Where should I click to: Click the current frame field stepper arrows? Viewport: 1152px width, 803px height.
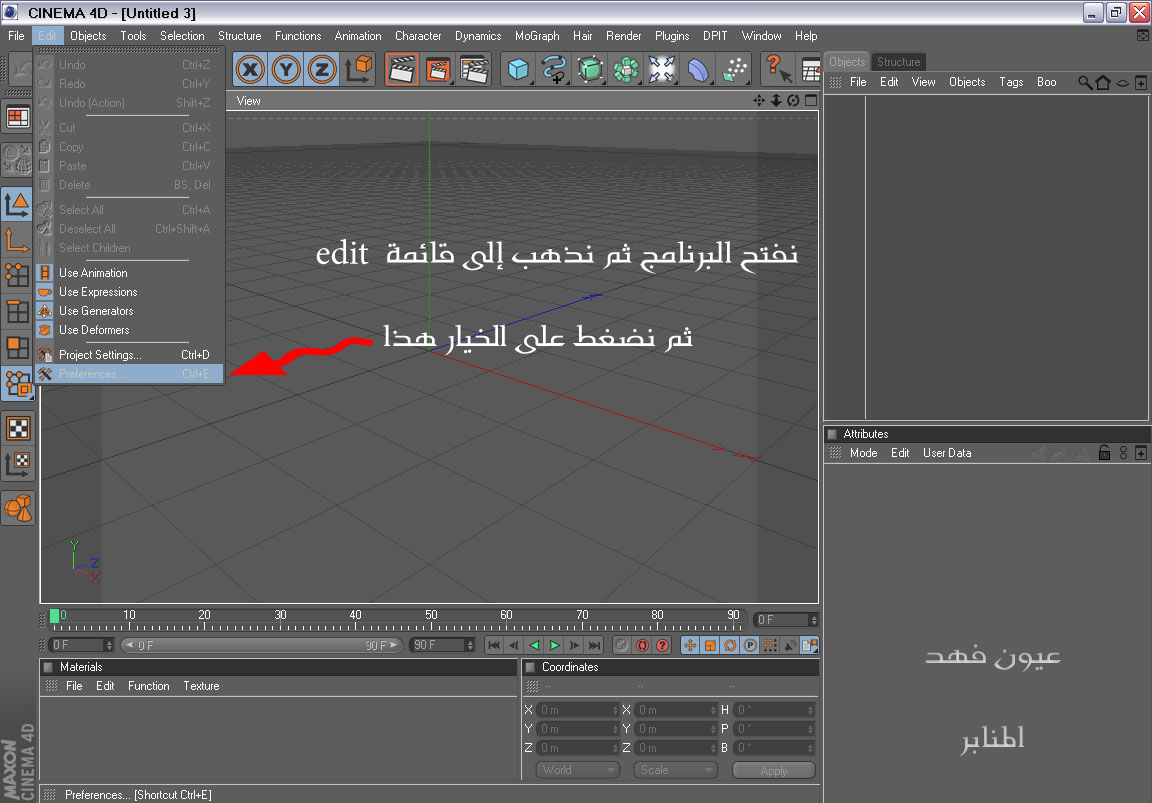(109, 645)
